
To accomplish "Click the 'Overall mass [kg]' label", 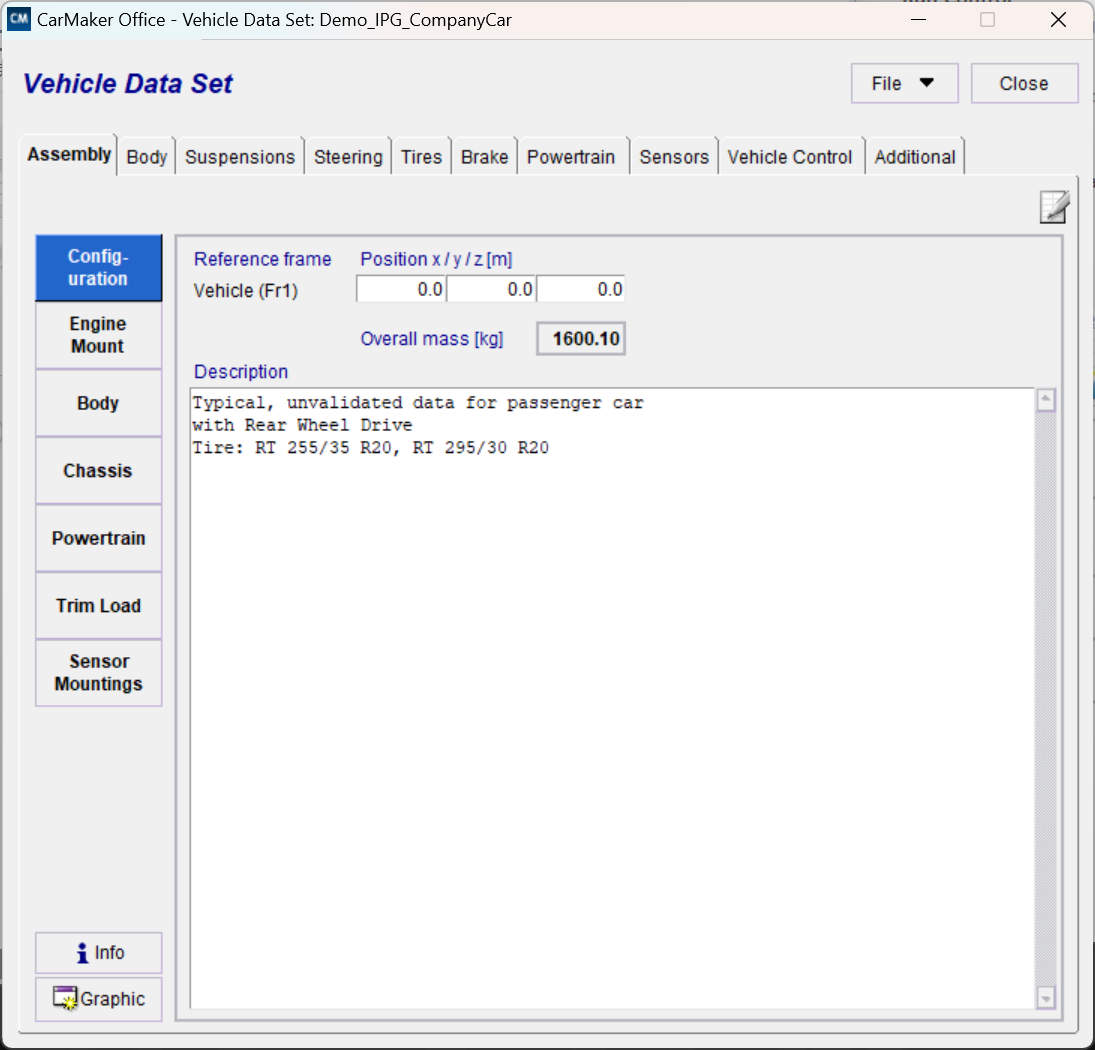I will [432, 339].
